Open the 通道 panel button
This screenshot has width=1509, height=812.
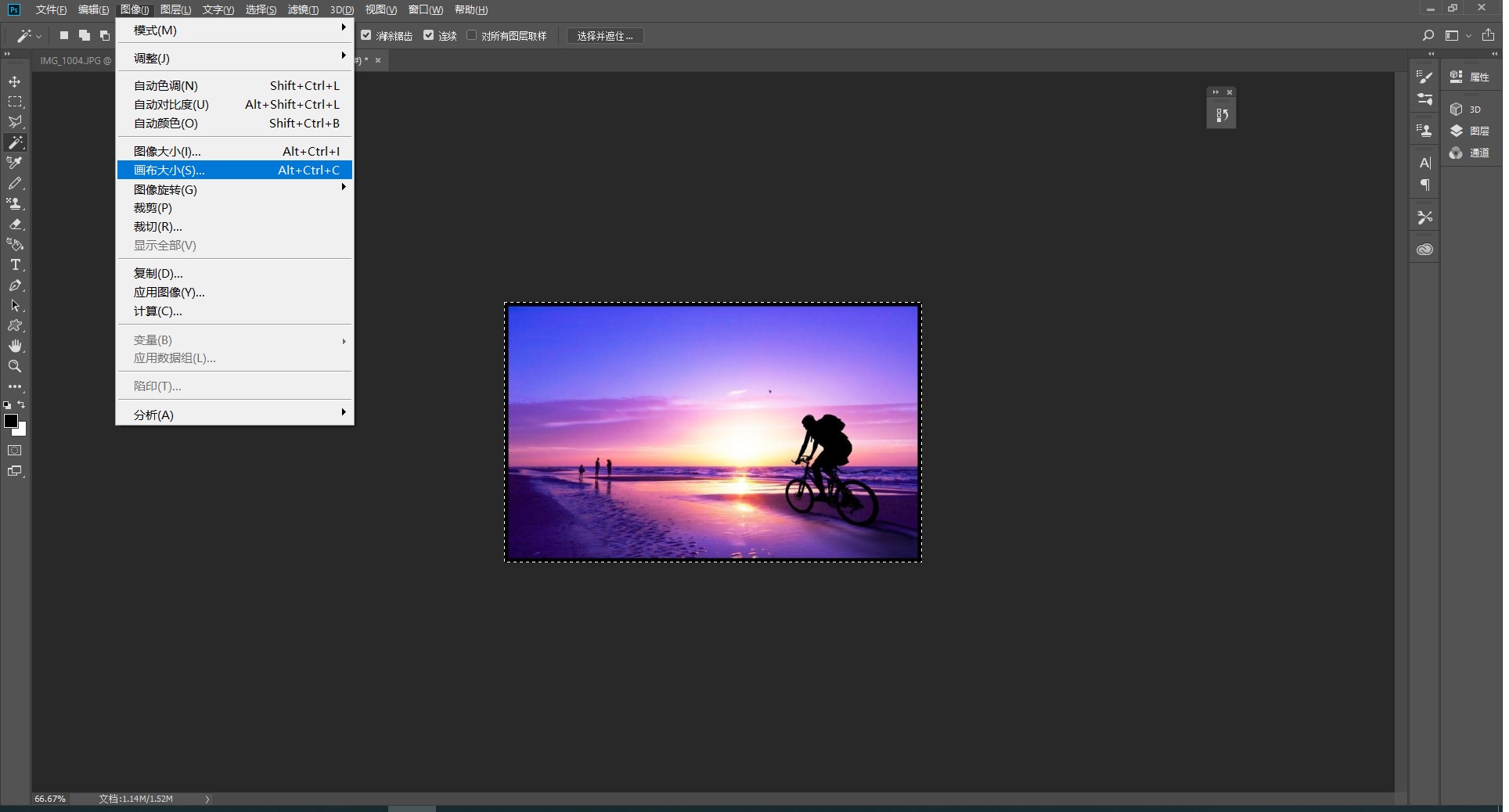coord(1470,153)
